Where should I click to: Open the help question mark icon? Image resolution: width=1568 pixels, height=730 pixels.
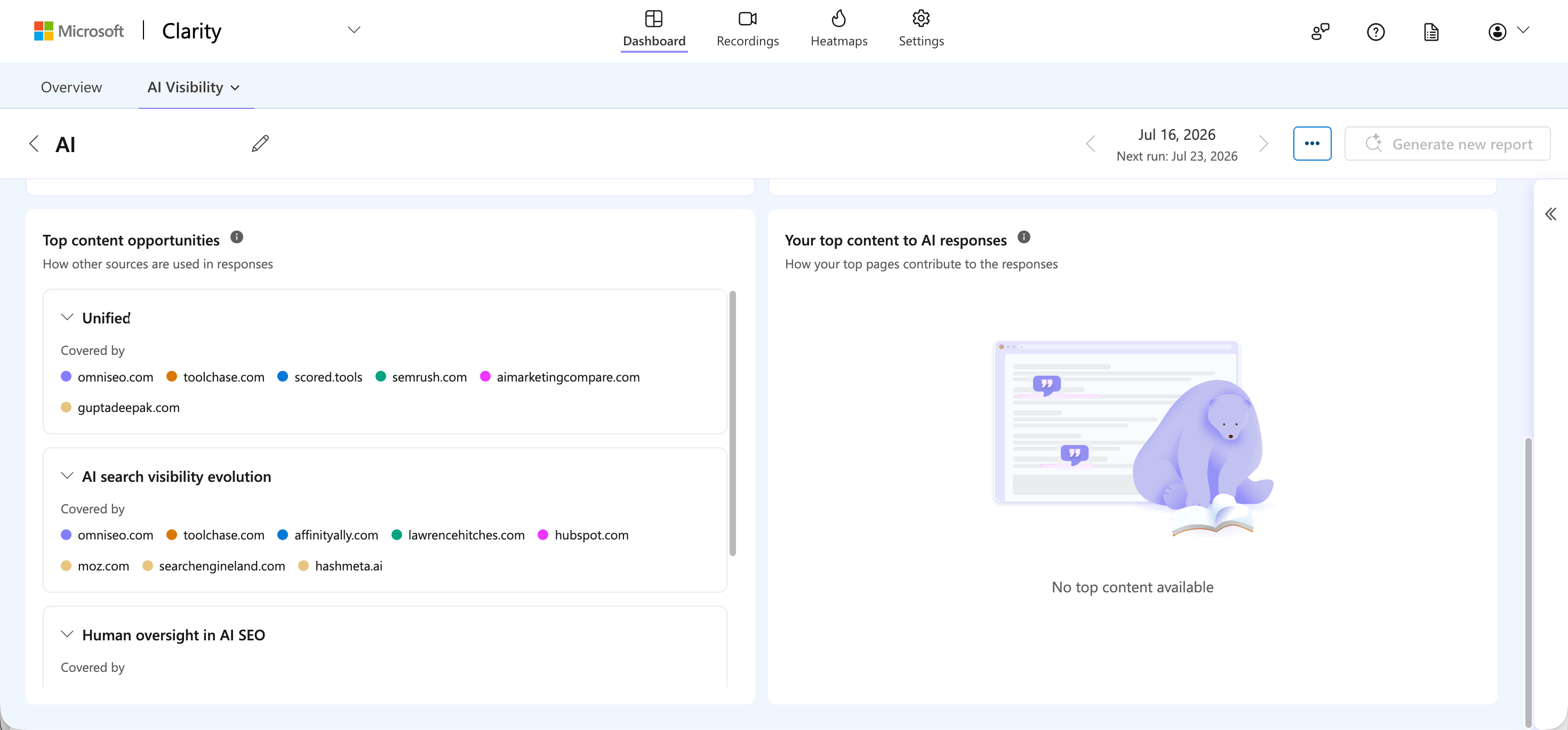point(1375,31)
